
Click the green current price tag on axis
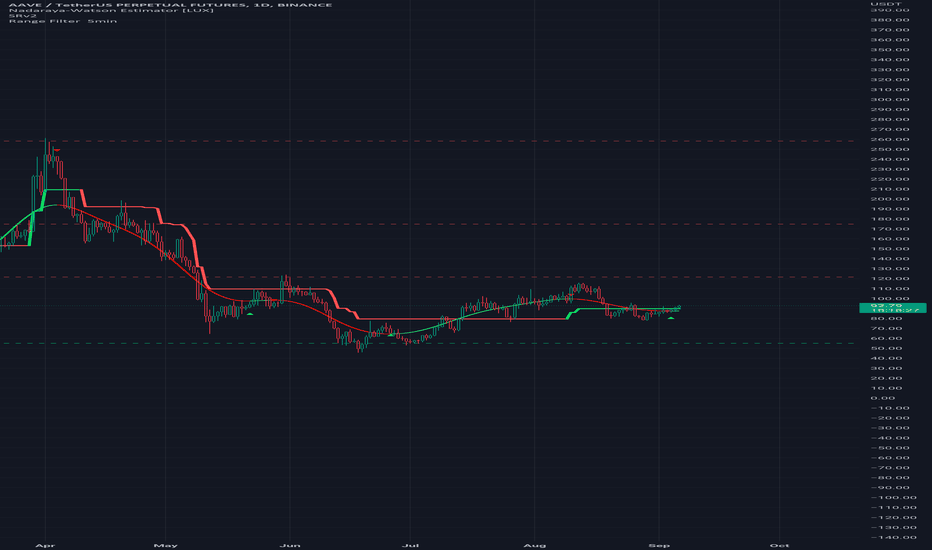point(893,307)
